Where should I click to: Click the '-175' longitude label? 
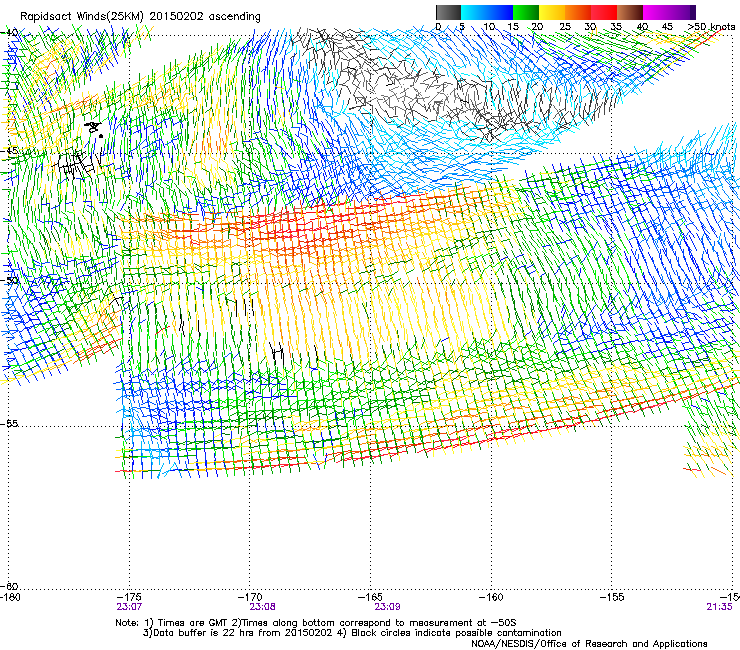[x=129, y=597]
